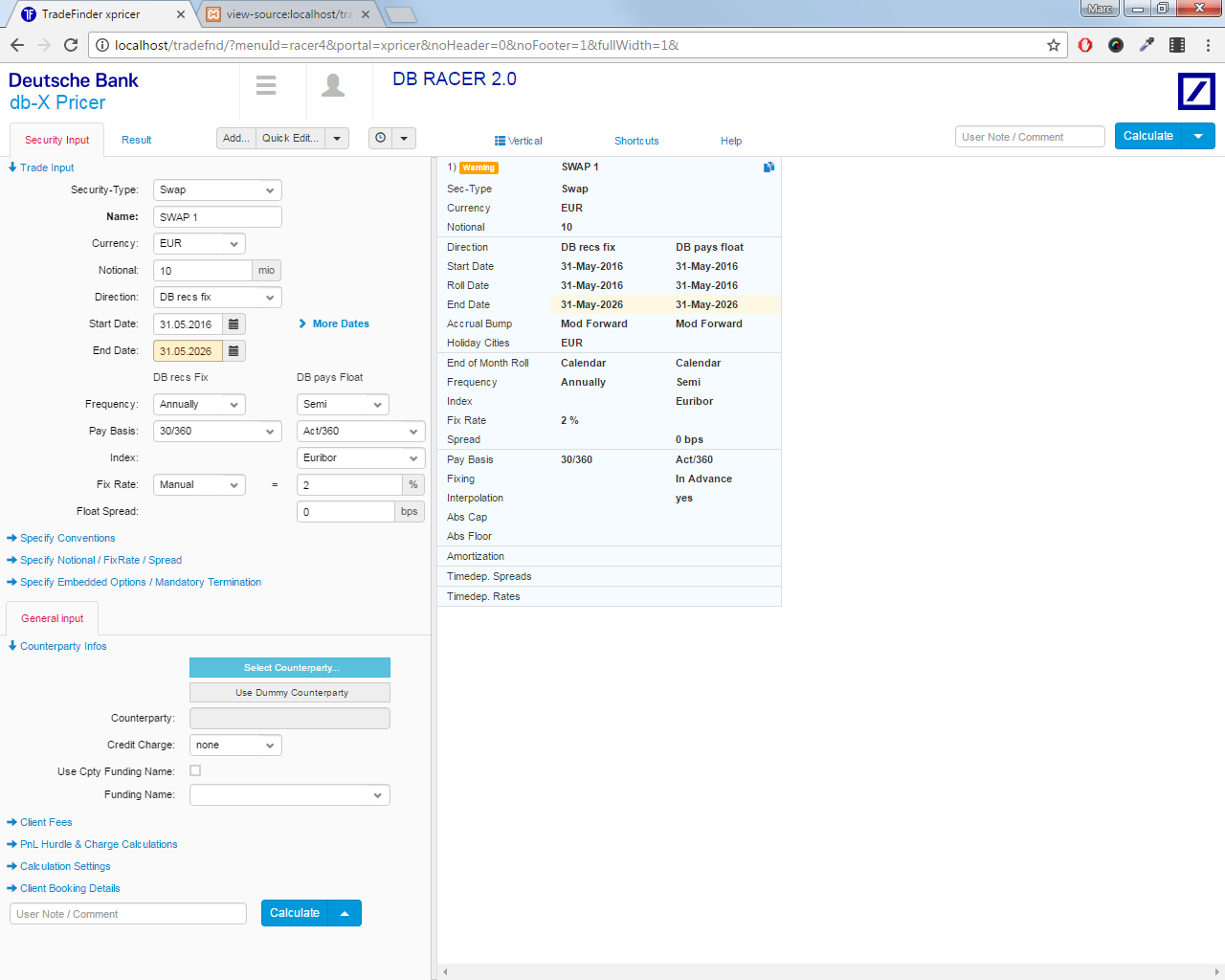Toggle the Vertical layout view

tap(518, 141)
